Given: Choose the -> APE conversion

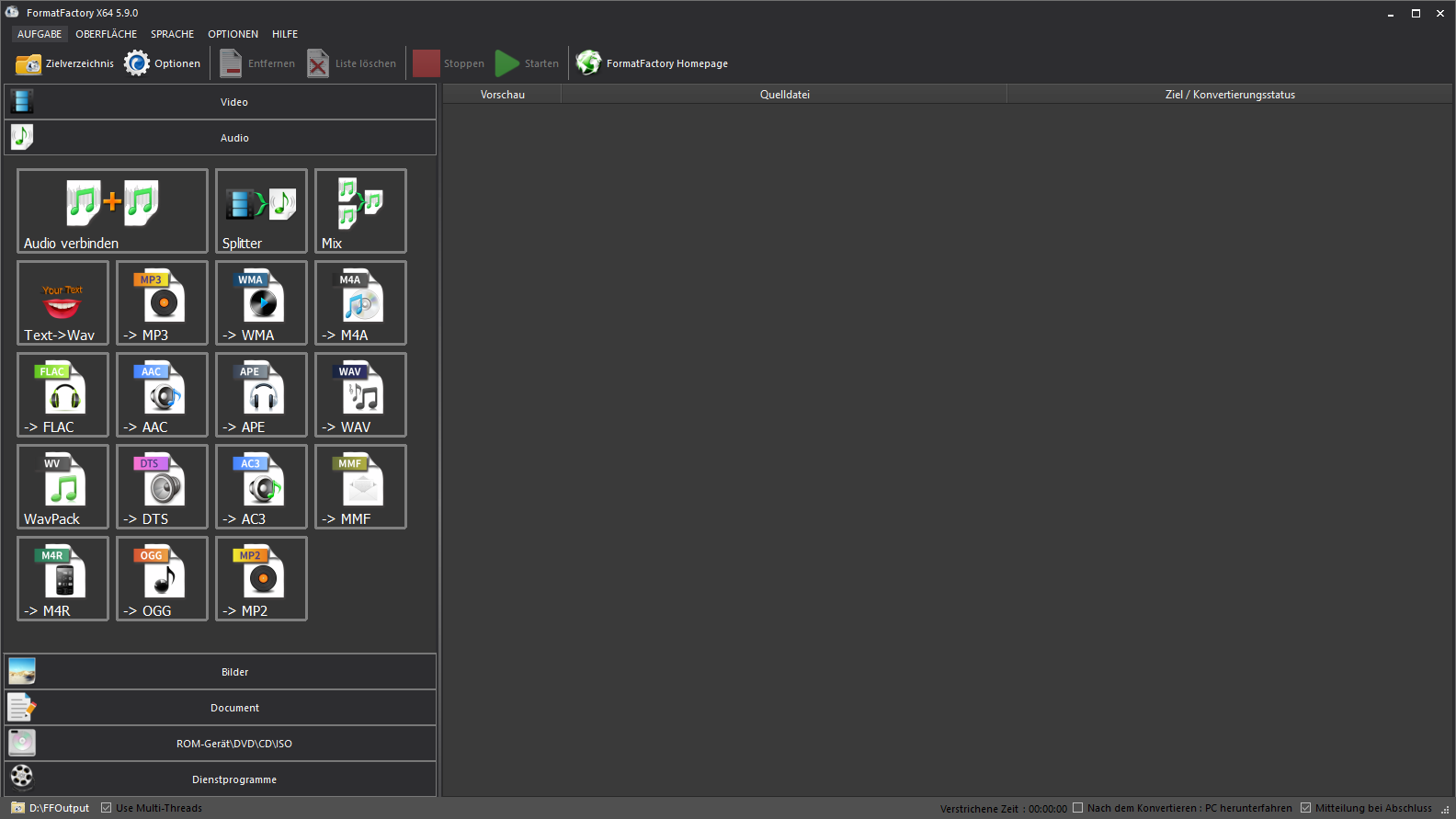Looking at the screenshot, I should 261,394.
